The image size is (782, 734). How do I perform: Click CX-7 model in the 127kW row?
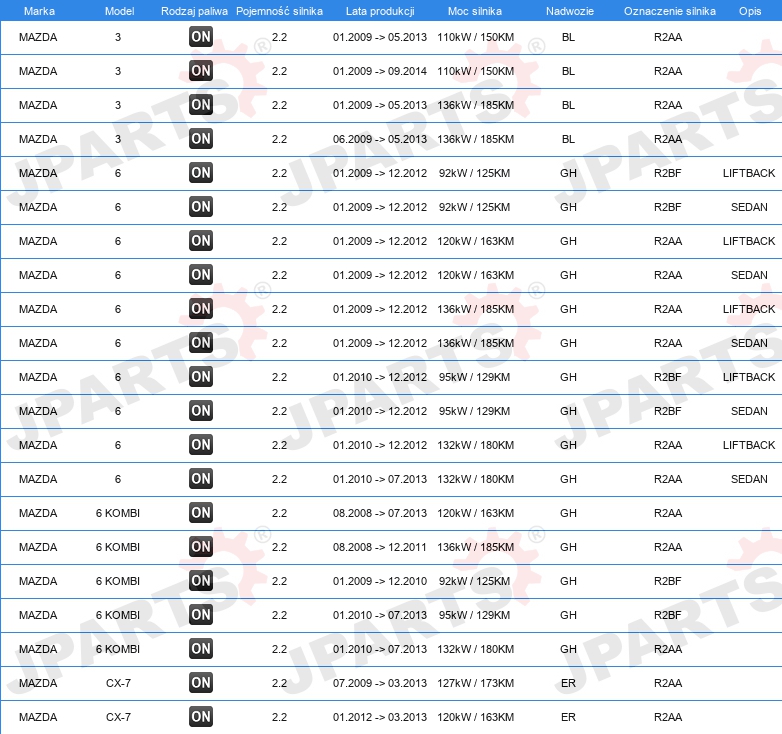(118, 683)
